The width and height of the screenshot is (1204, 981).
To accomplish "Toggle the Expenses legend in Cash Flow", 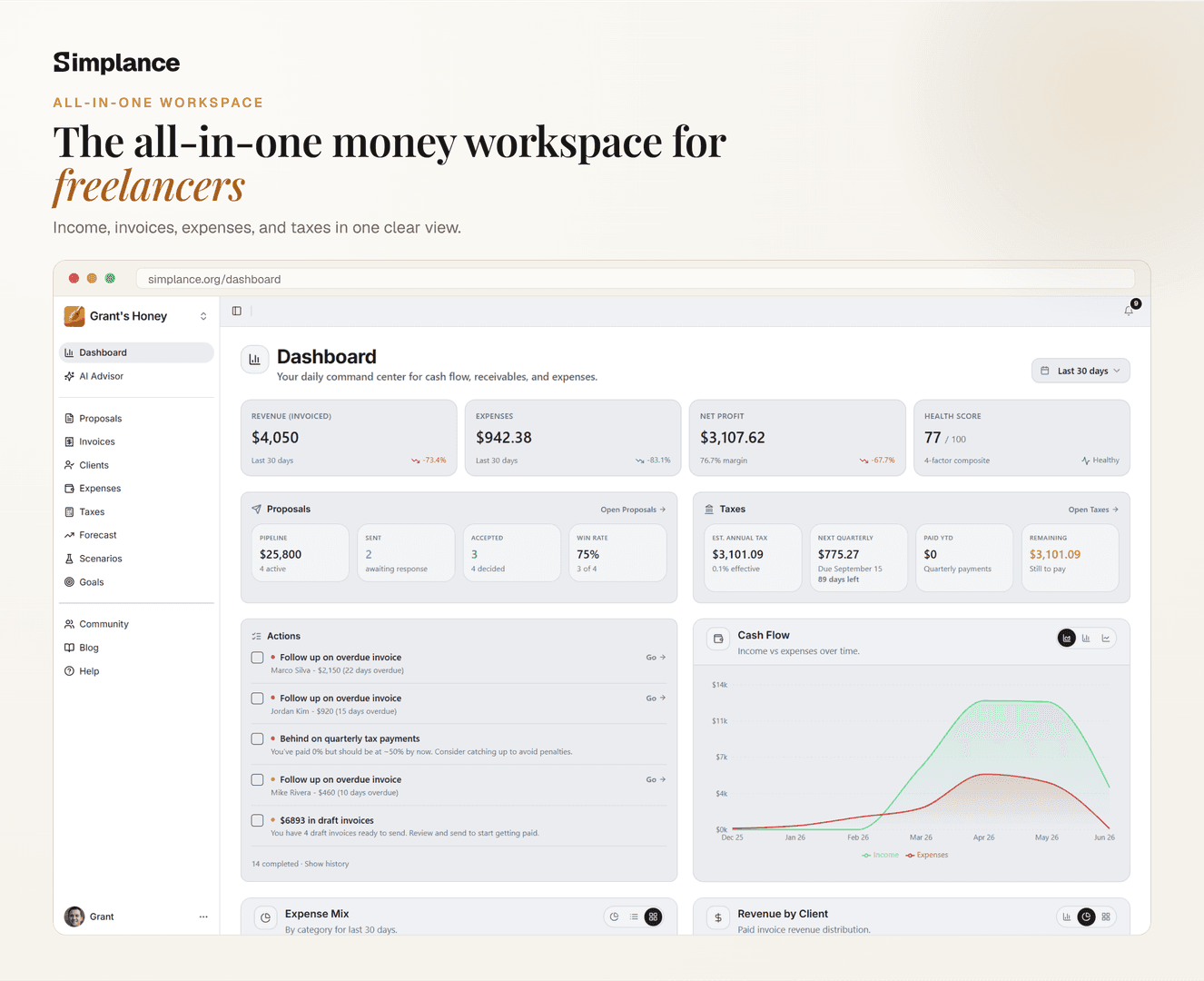I will pyautogui.click(x=926, y=855).
